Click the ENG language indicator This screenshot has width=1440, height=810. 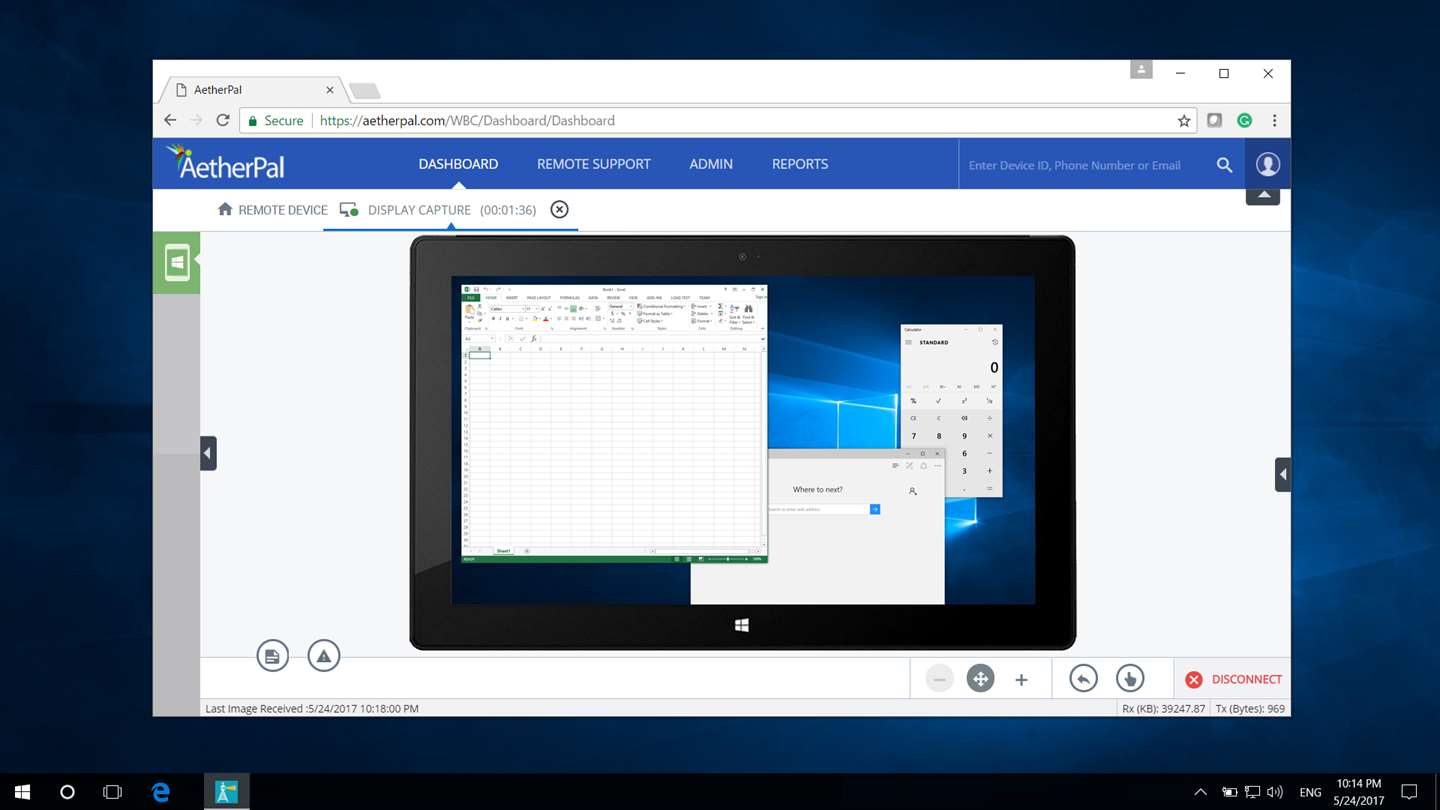click(1310, 792)
